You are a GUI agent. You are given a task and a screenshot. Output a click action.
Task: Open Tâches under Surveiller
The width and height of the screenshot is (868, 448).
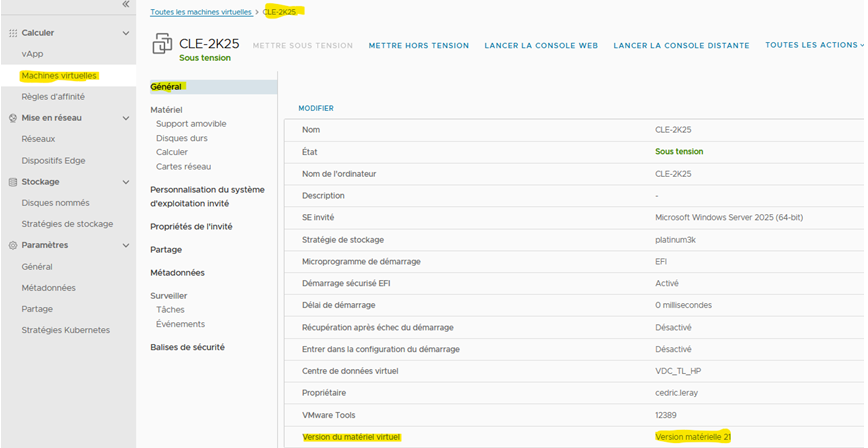coord(170,310)
